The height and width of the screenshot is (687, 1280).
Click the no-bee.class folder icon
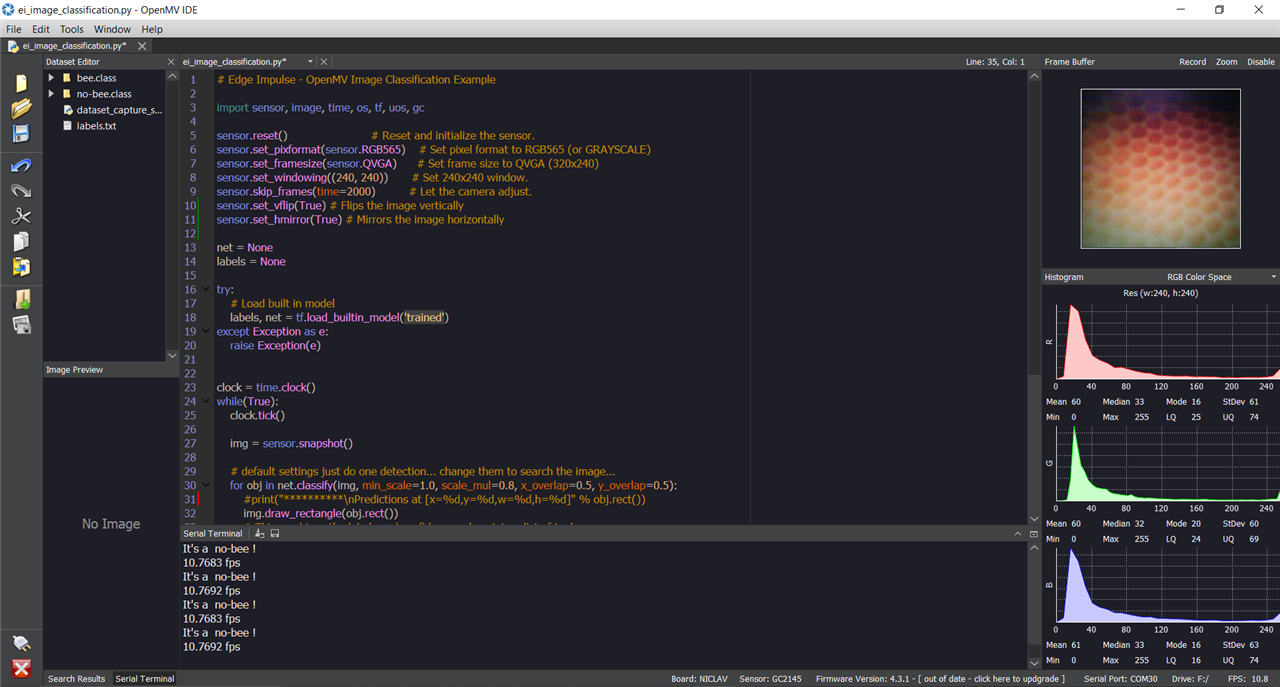[66, 94]
